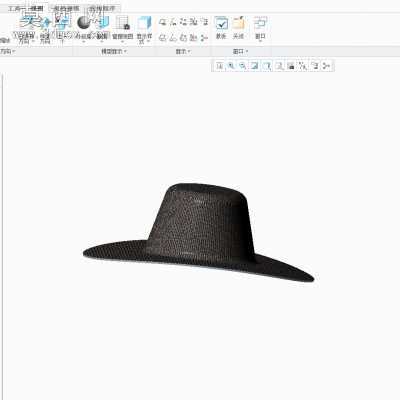
Task: Expand the 截面 dropdown arrow
Action: tap(102, 42)
